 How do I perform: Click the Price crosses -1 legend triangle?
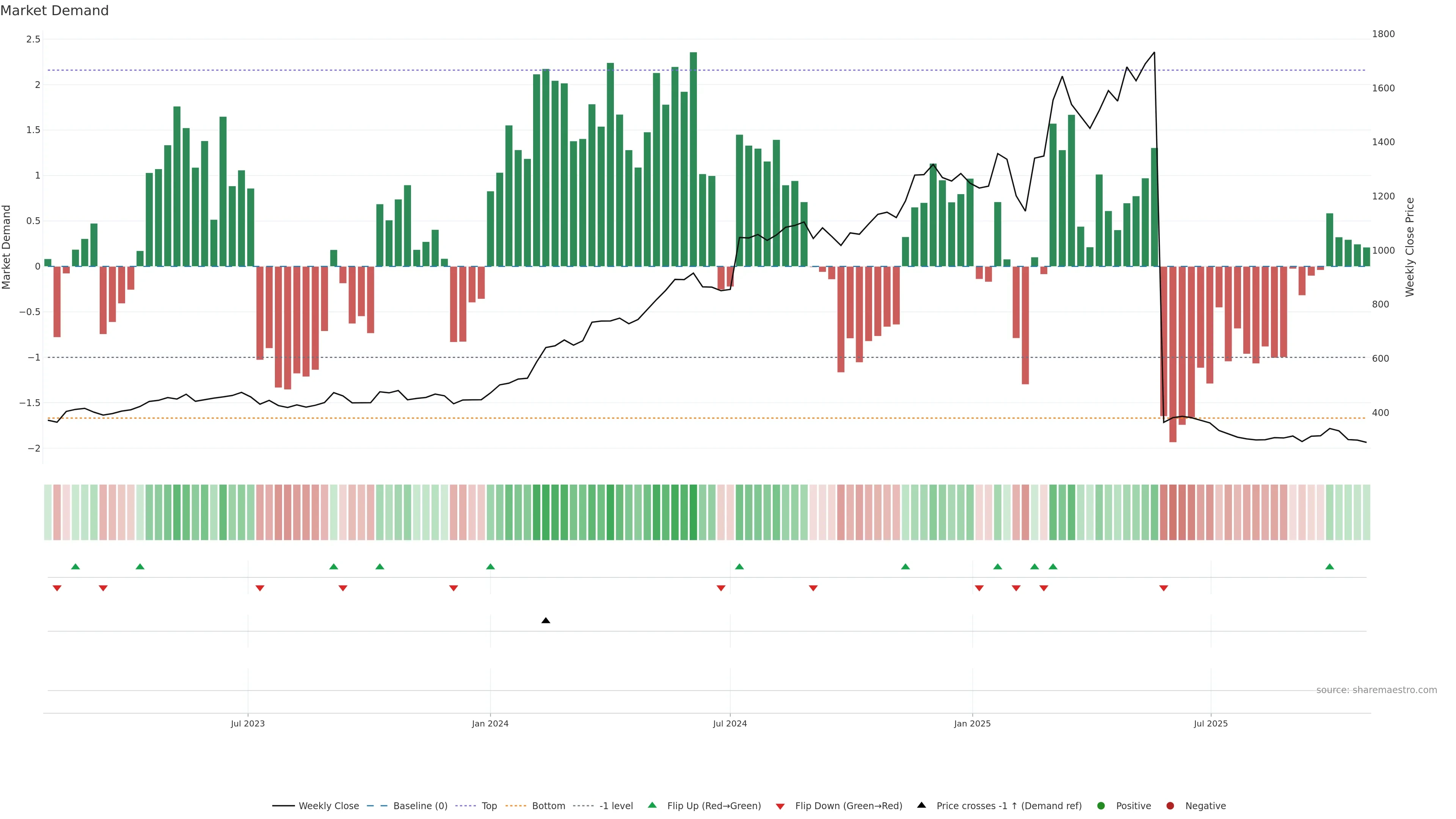pos(921,805)
